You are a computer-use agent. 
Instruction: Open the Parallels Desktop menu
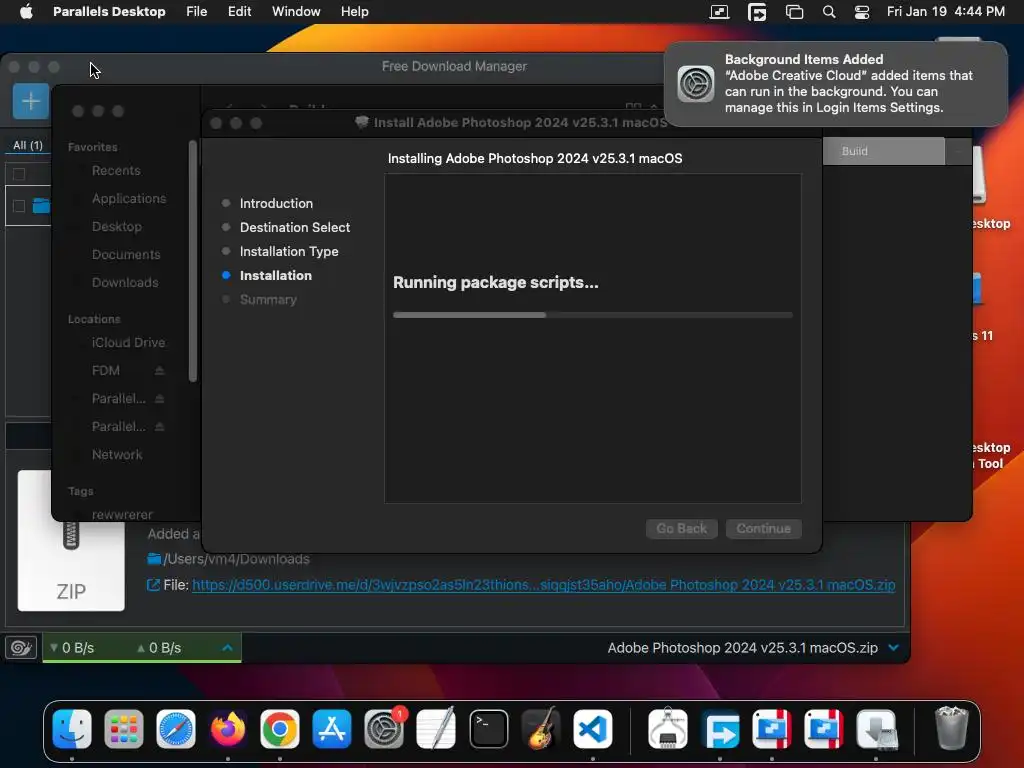pyautogui.click(x=109, y=11)
